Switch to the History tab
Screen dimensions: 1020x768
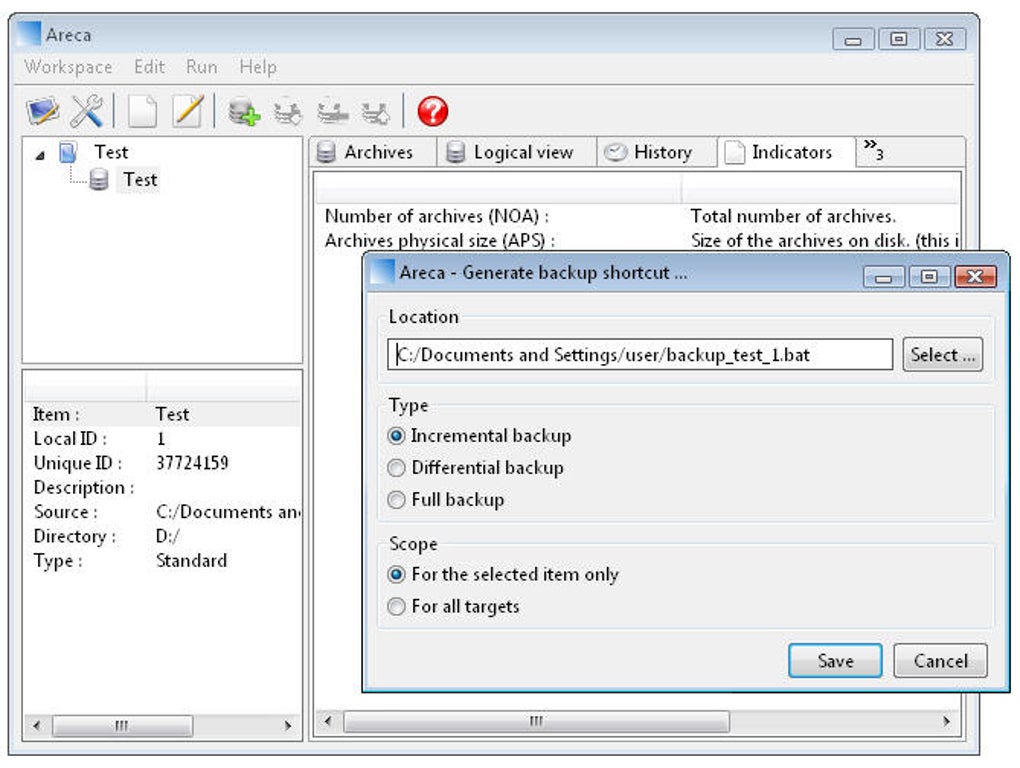(x=656, y=152)
